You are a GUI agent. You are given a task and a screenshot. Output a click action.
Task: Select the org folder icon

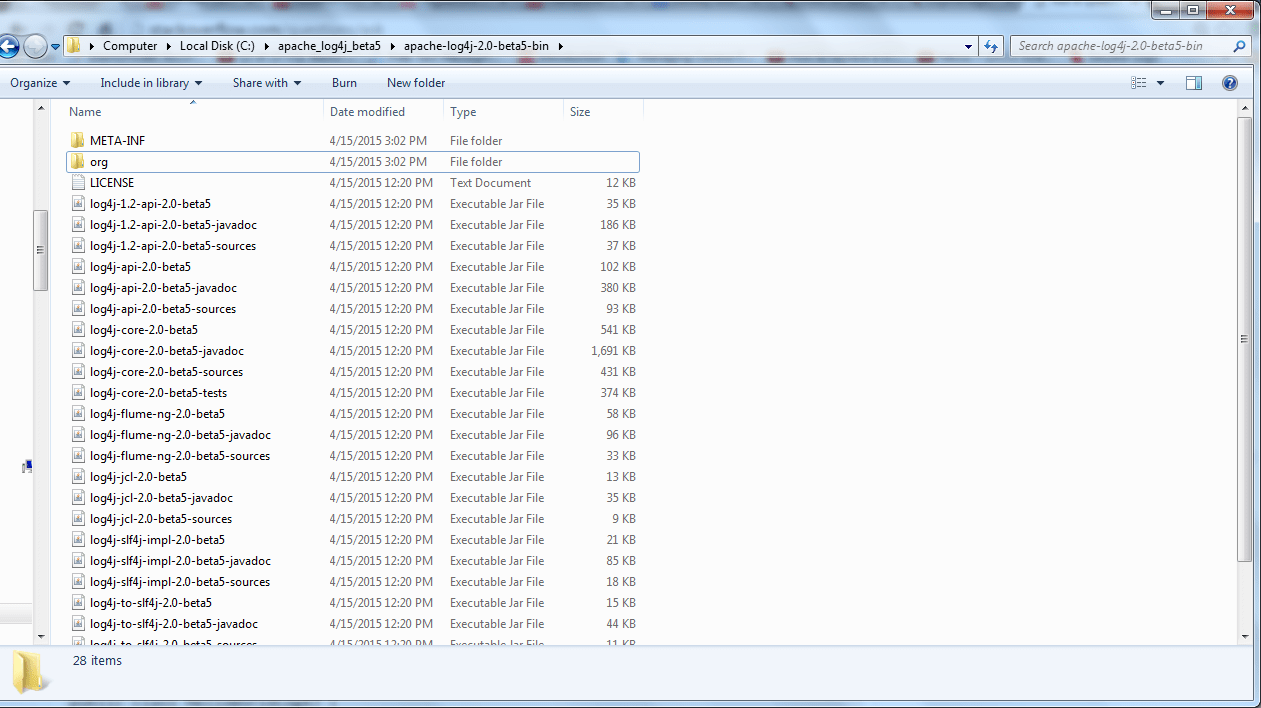tap(77, 162)
